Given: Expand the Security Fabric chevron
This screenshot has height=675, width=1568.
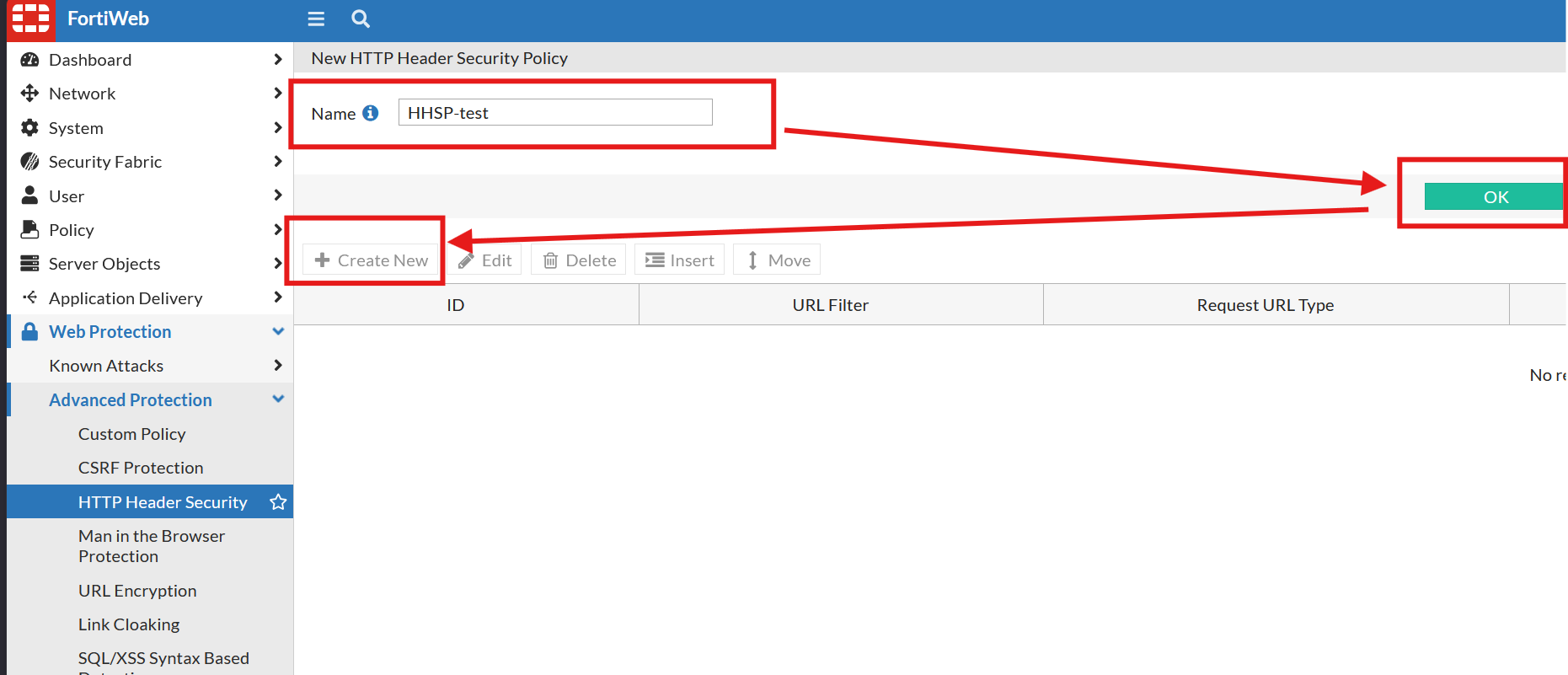Looking at the screenshot, I should 278,161.
